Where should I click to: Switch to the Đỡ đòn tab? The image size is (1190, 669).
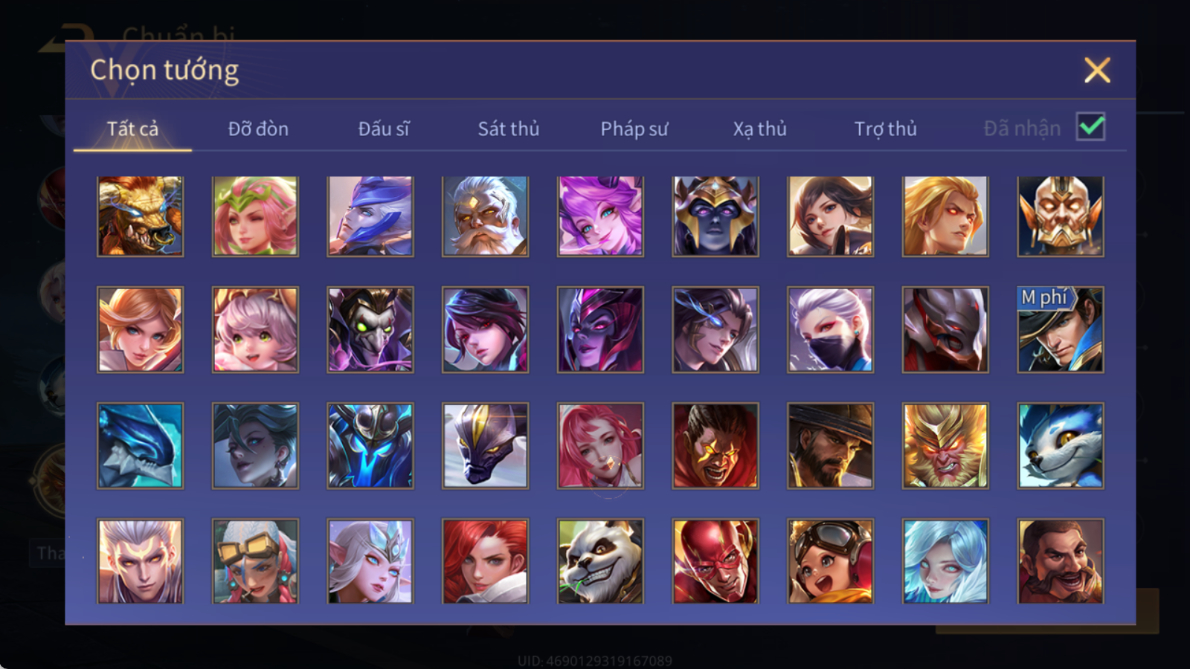(x=258, y=129)
